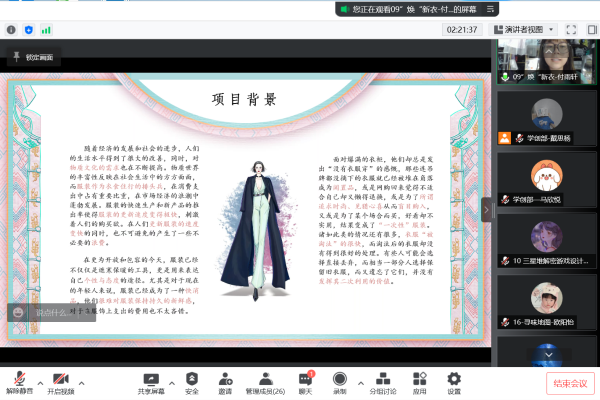Expand audio options arrow beside 解除静音
600x400 pixels.
pos(40,381)
